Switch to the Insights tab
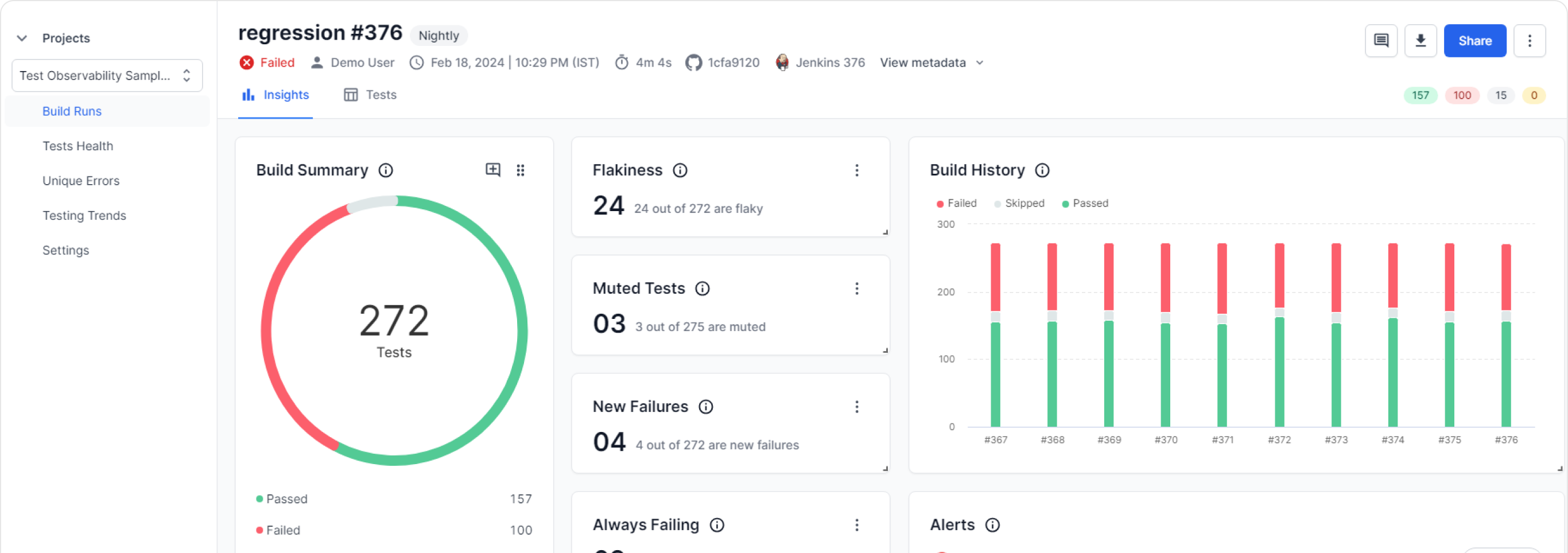 pos(275,95)
